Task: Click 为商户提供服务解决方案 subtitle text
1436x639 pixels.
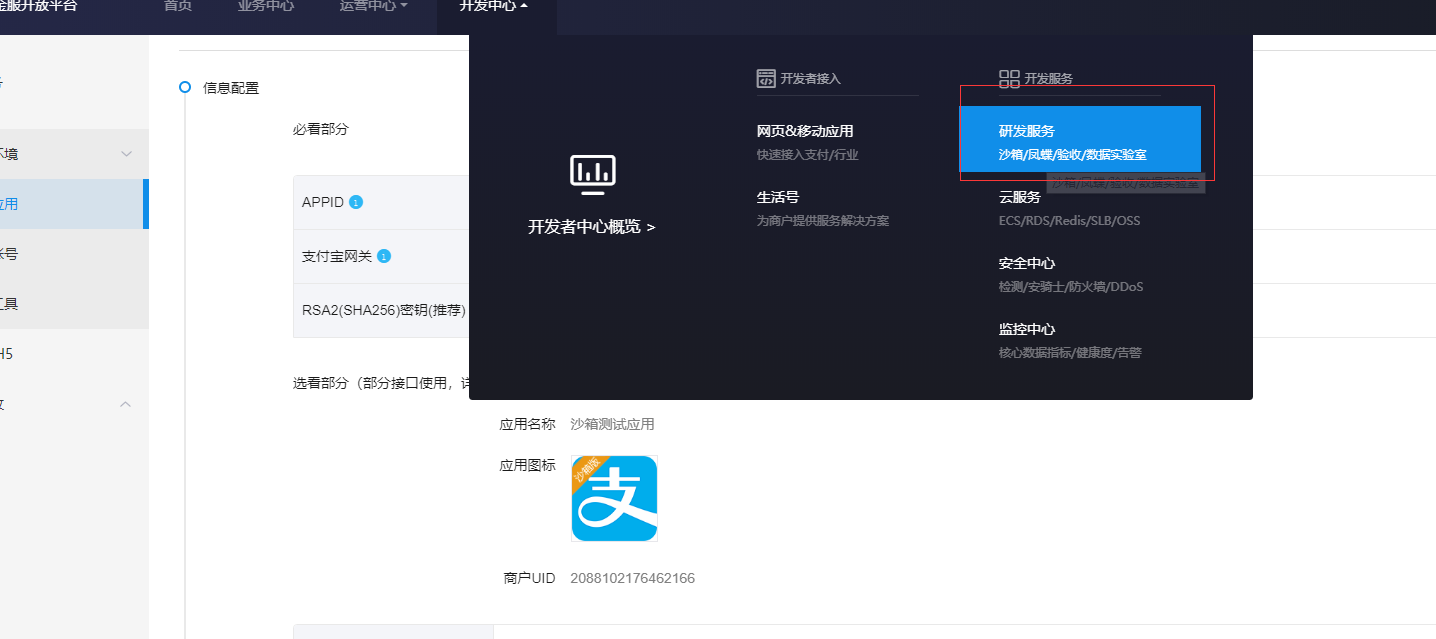Action: [823, 220]
